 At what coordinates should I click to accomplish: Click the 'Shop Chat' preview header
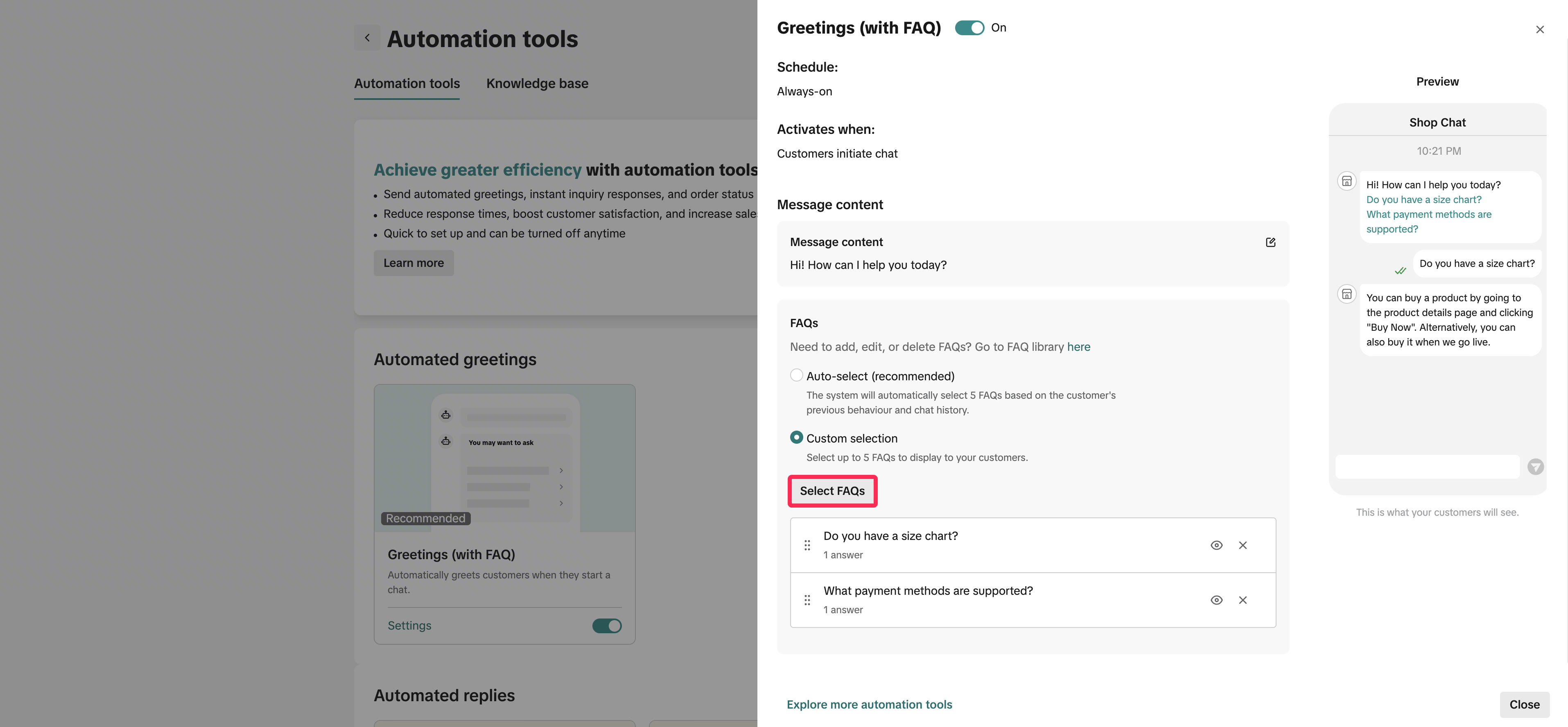click(x=1437, y=122)
